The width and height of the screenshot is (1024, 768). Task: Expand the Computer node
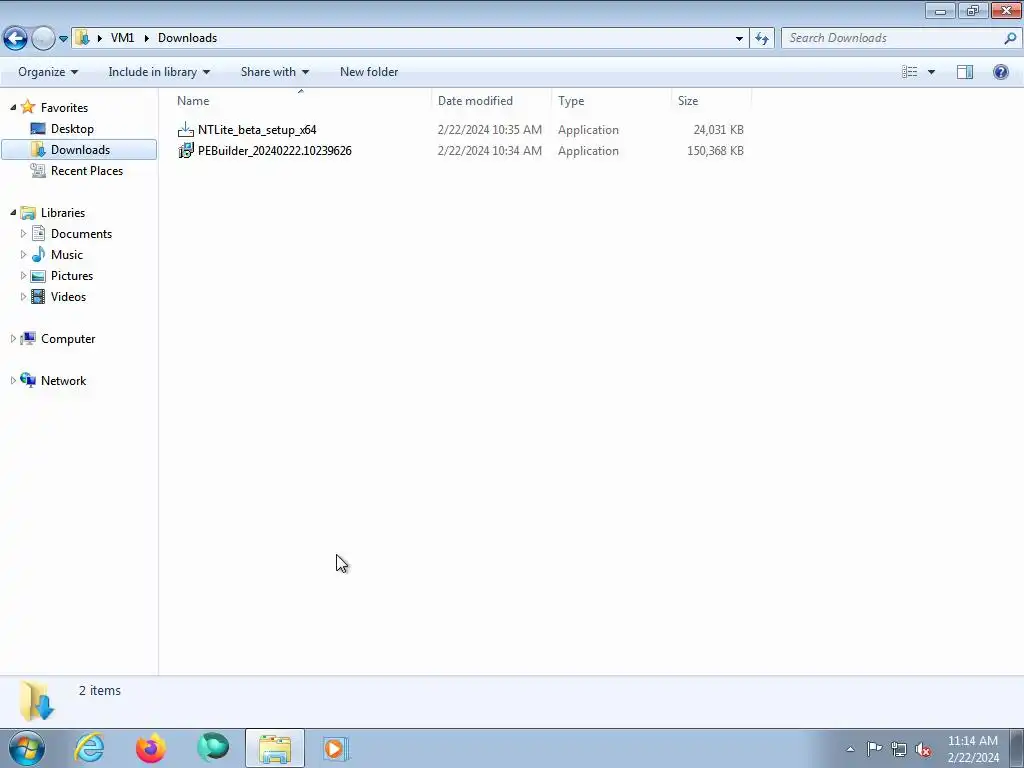tap(13, 338)
